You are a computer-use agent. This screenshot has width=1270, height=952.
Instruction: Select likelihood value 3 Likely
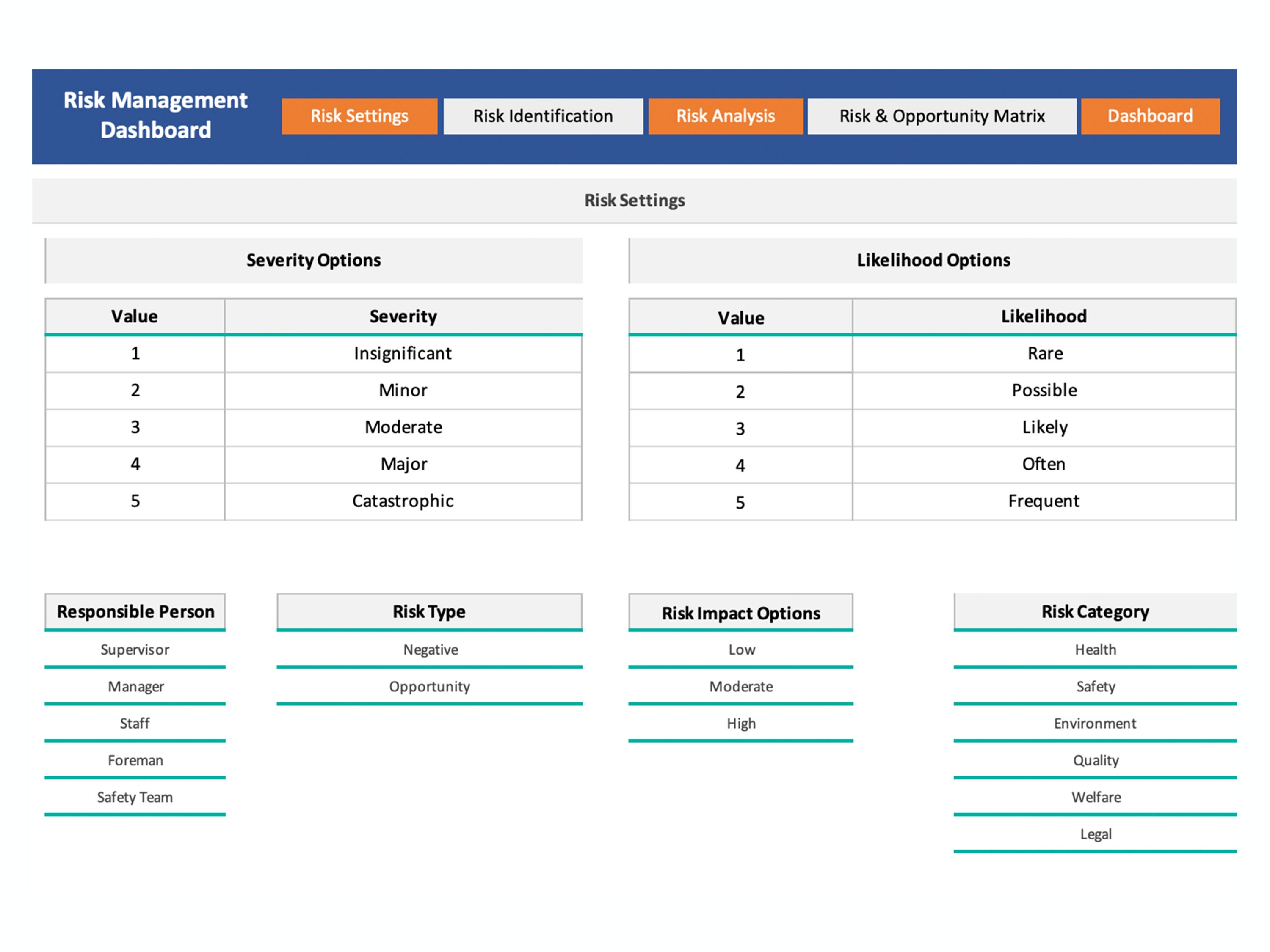(1043, 427)
